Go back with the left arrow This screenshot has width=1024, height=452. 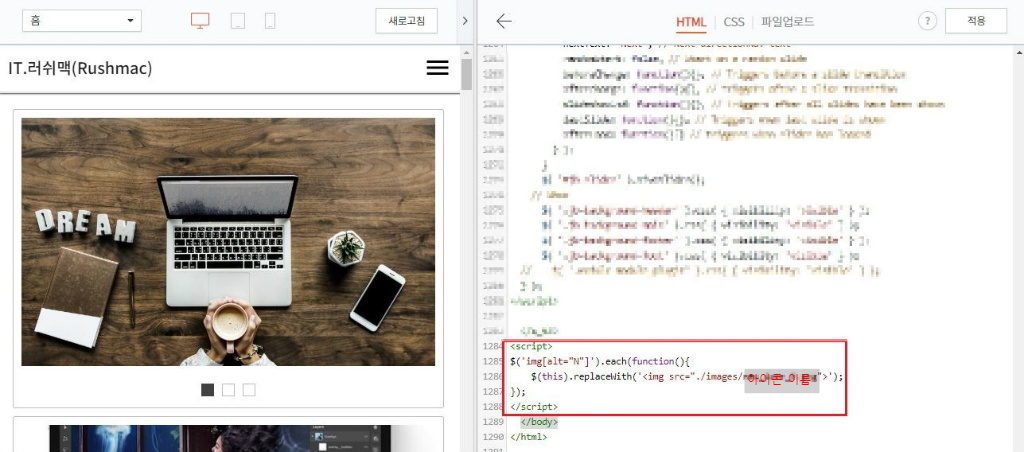[504, 21]
